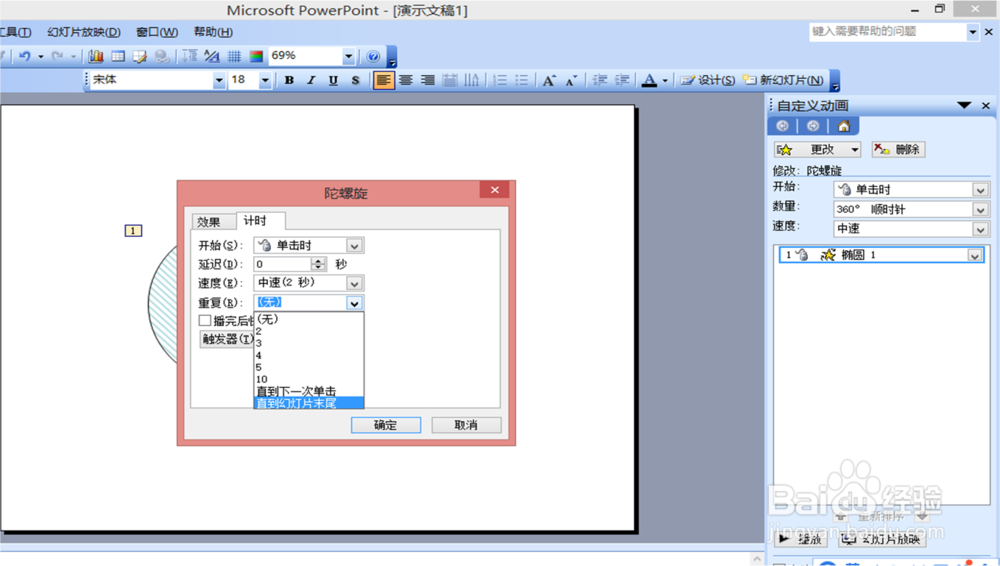The height and width of the screenshot is (566, 1000).
Task: Open the Tables and Borders pencil icon
Action: tap(140, 56)
